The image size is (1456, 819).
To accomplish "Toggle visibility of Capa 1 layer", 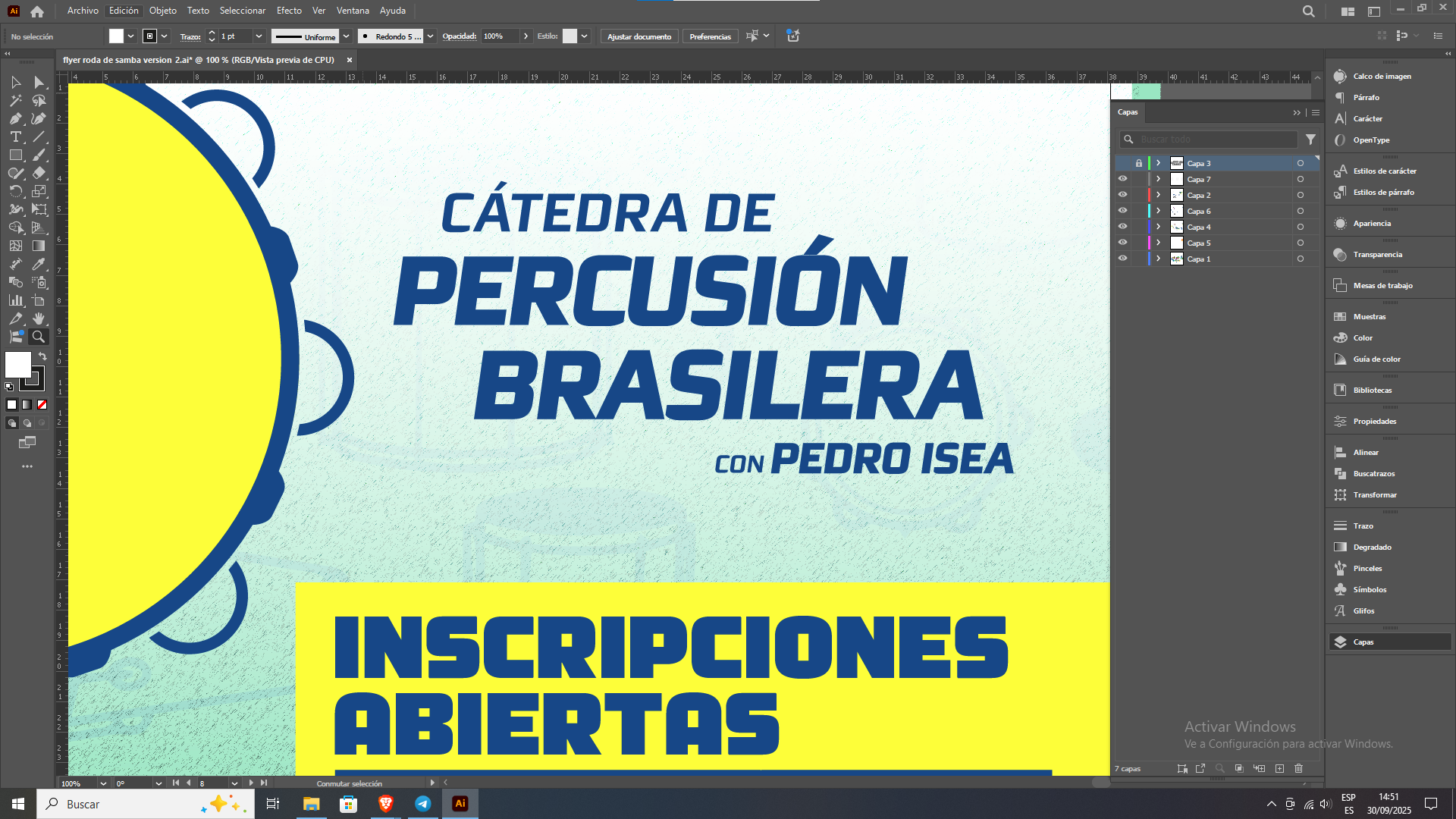I will click(1122, 259).
